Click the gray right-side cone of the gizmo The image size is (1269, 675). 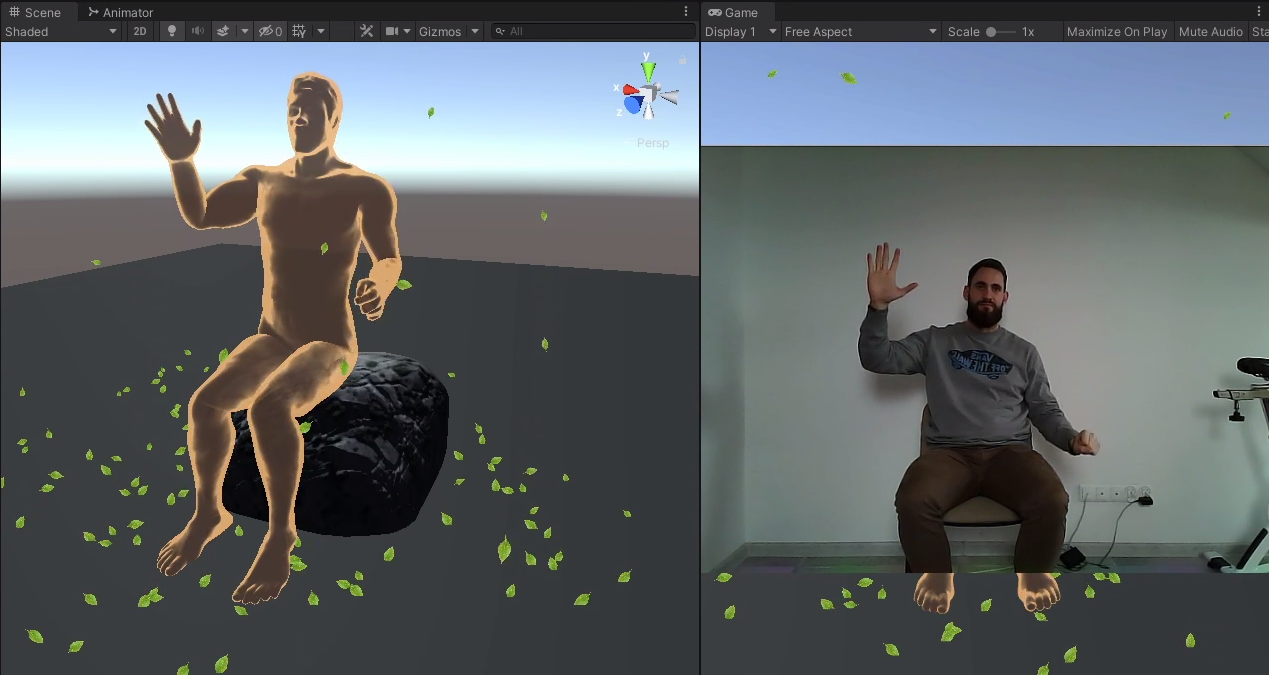pyautogui.click(x=670, y=97)
